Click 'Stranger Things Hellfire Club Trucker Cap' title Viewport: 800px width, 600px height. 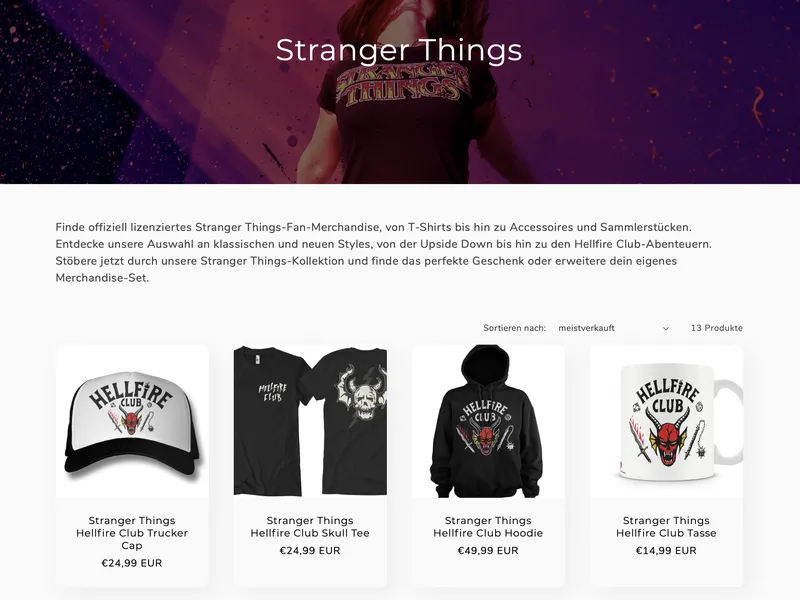coord(132,533)
